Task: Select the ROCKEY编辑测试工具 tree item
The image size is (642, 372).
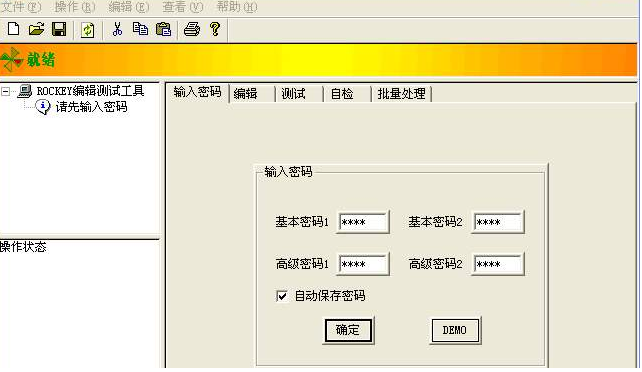Action: tap(90, 91)
